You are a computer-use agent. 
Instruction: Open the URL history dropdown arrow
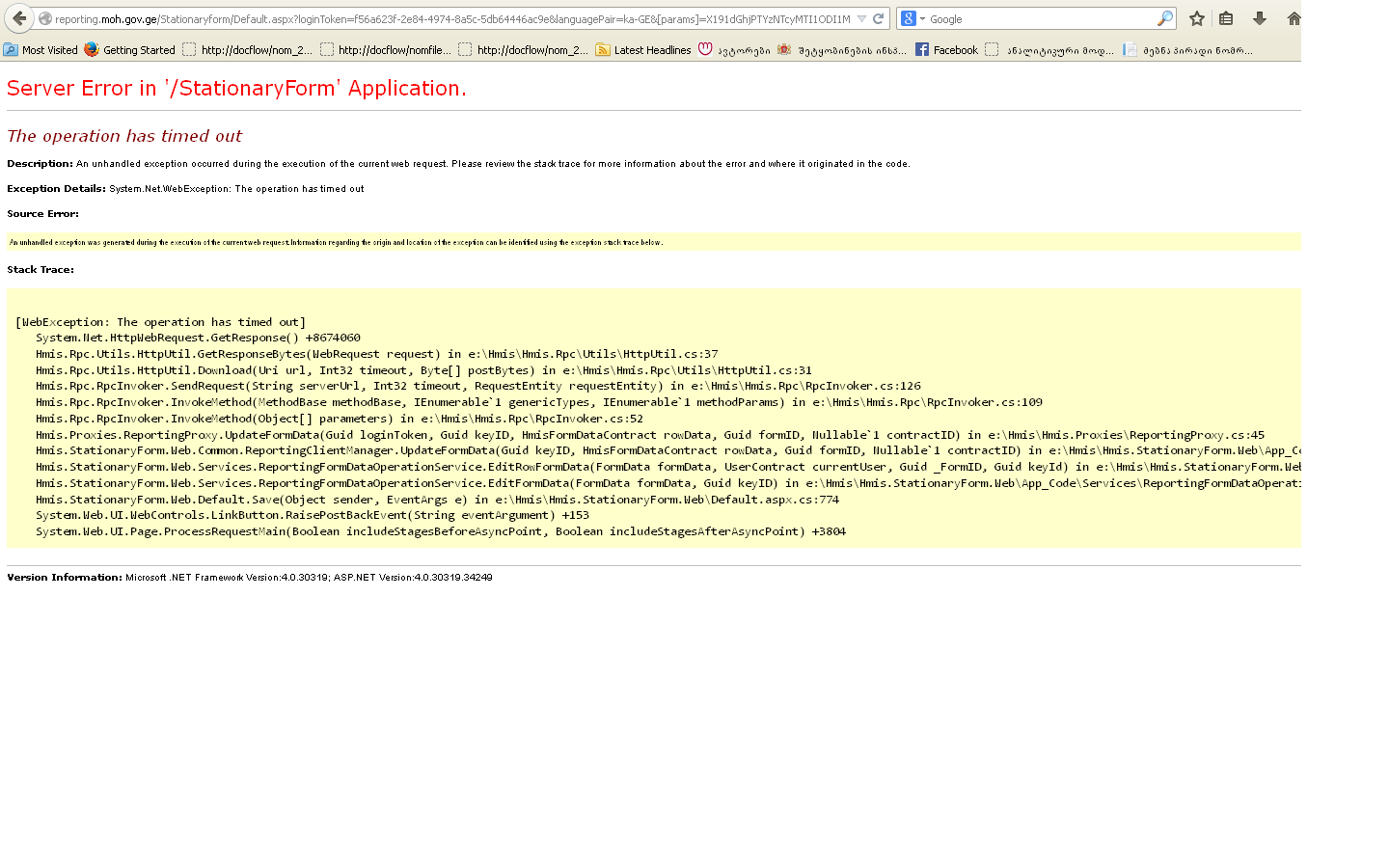(861, 18)
